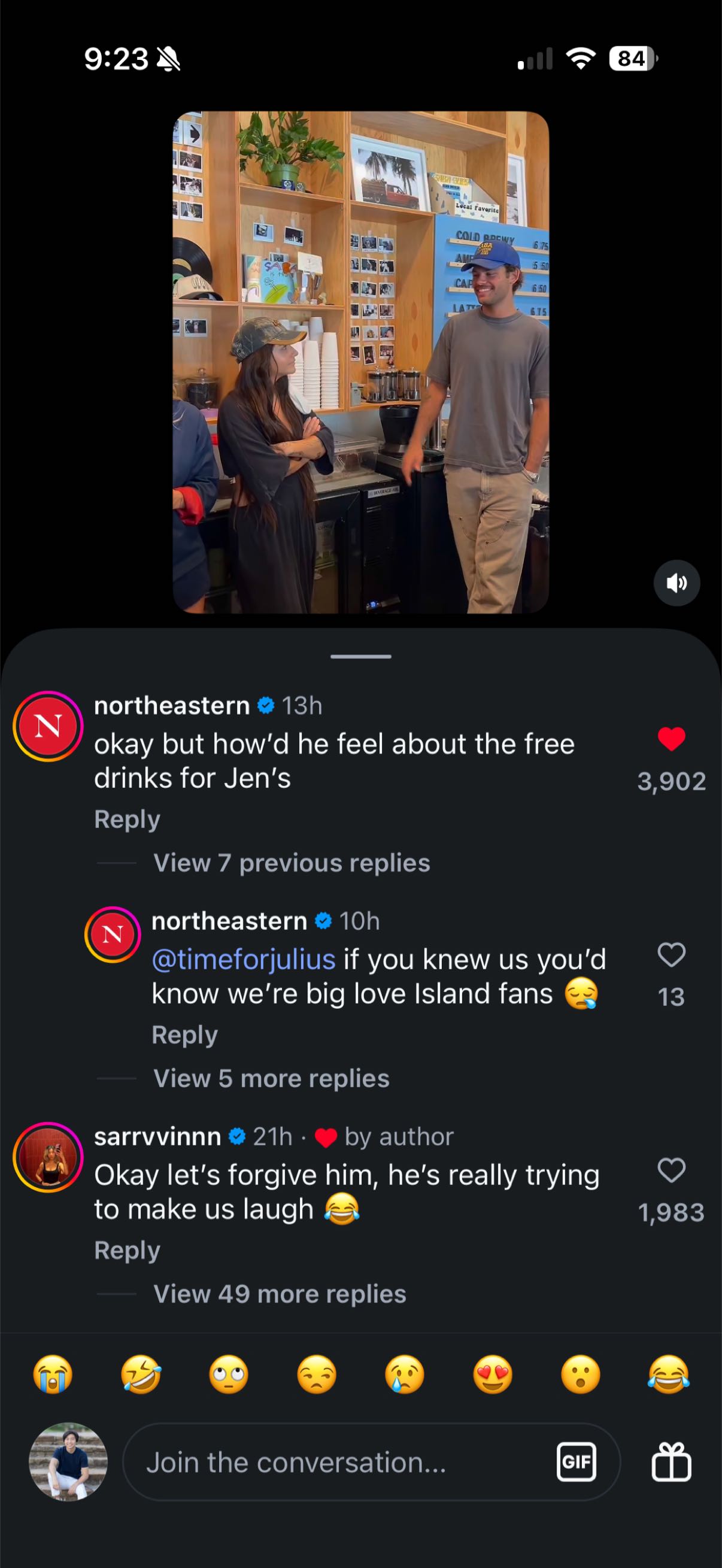Screen dimensions: 722x1568
Task: Tap the GIF icon in comment box
Action: [576, 1461]
